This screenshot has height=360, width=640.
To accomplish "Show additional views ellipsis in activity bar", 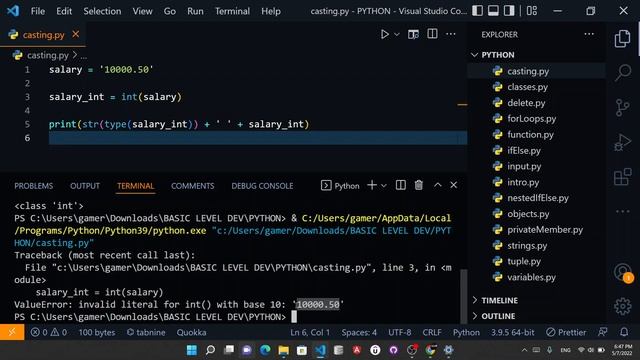I will (x=622, y=211).
